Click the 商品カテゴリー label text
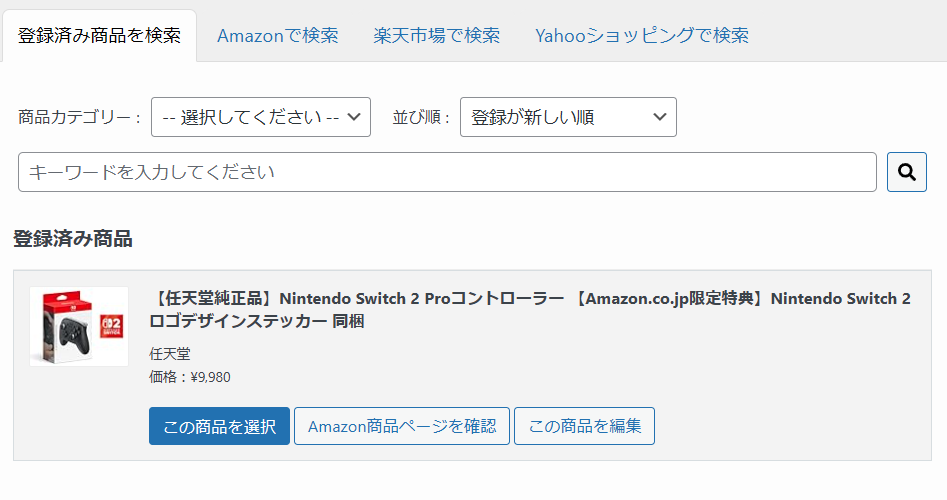 (79, 117)
